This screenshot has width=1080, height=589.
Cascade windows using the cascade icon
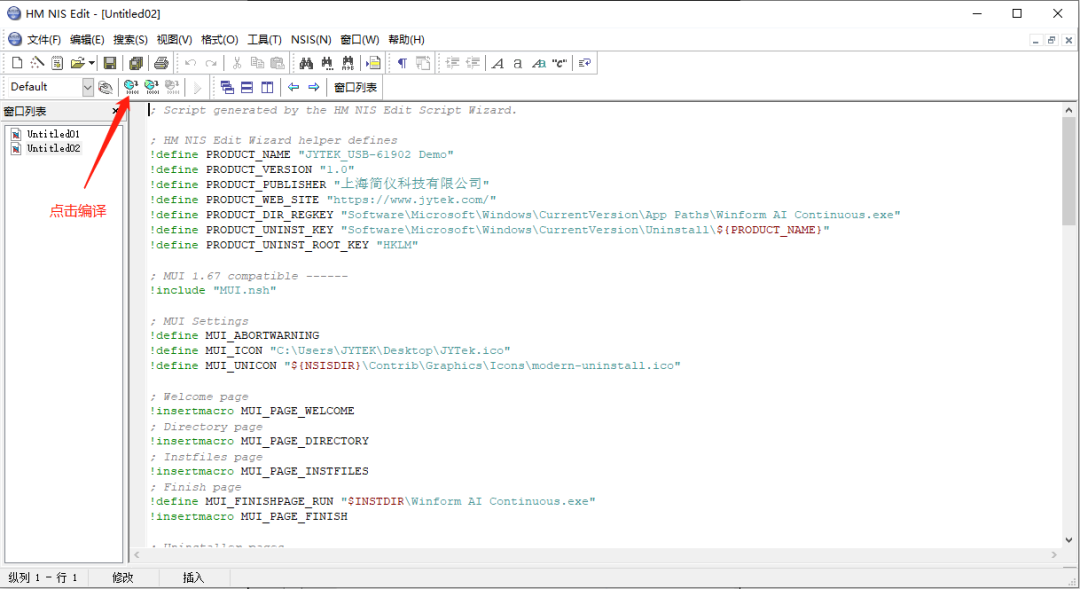click(227, 87)
